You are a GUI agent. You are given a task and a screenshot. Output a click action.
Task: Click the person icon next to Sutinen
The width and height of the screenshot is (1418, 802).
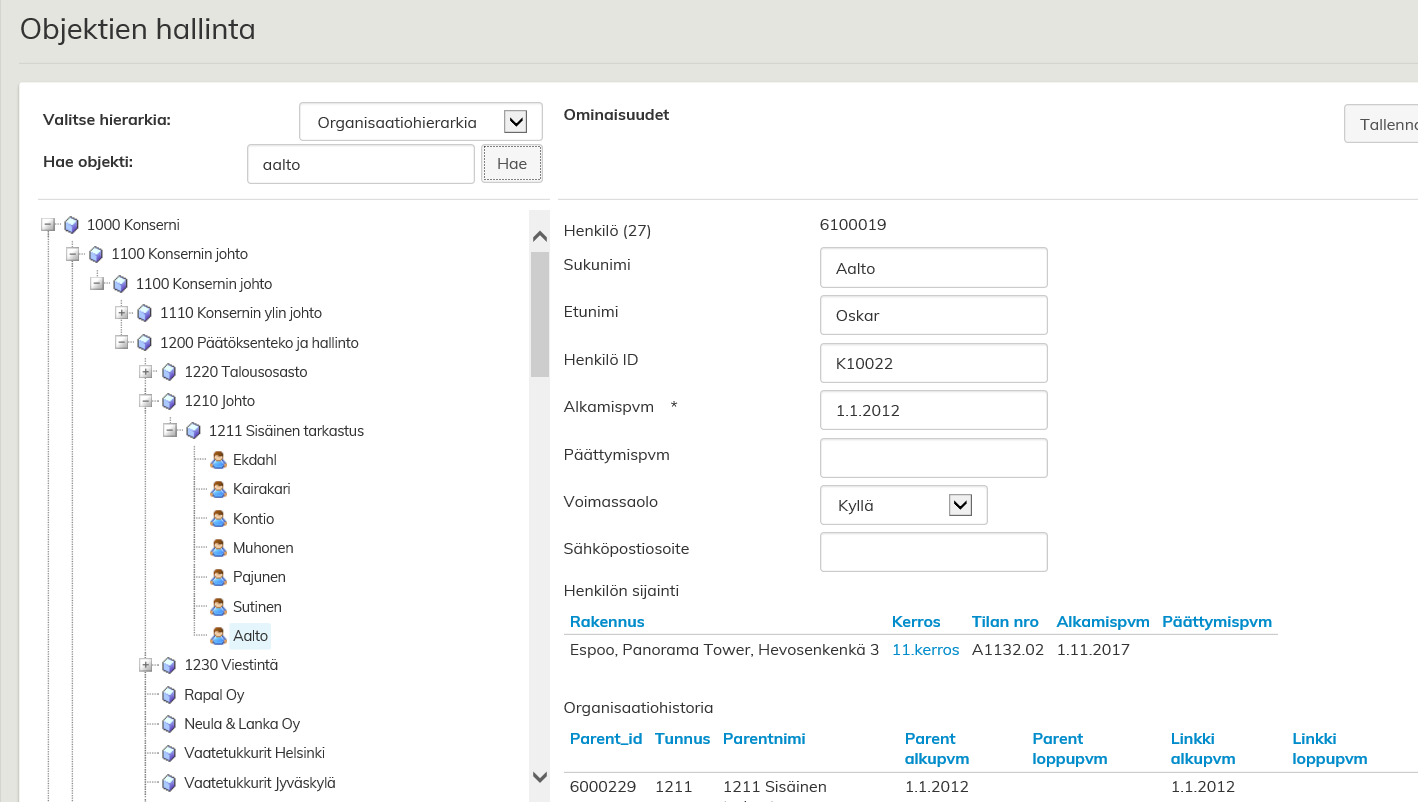tap(218, 607)
